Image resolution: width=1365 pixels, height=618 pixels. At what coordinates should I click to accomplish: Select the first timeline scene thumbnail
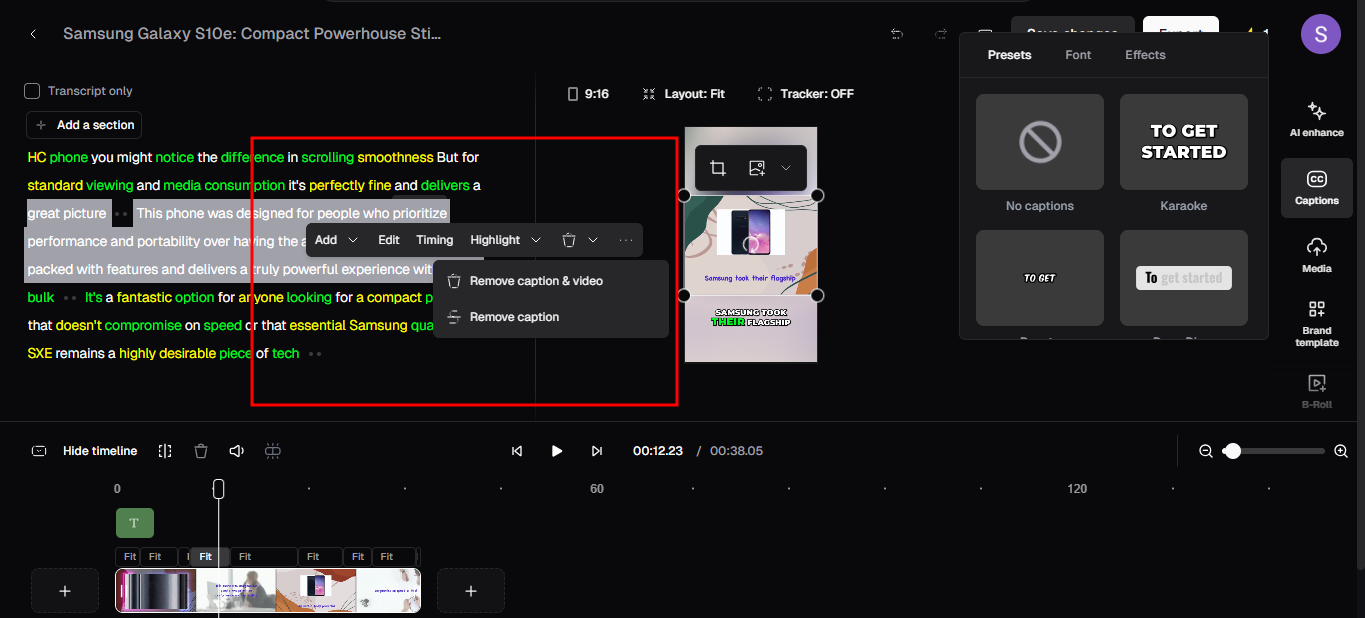[155, 590]
